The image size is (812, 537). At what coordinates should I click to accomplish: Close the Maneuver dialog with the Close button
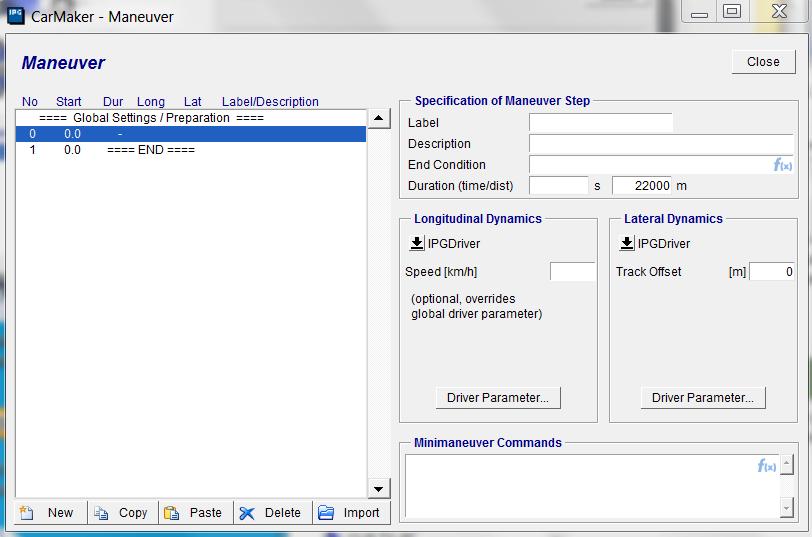(763, 62)
